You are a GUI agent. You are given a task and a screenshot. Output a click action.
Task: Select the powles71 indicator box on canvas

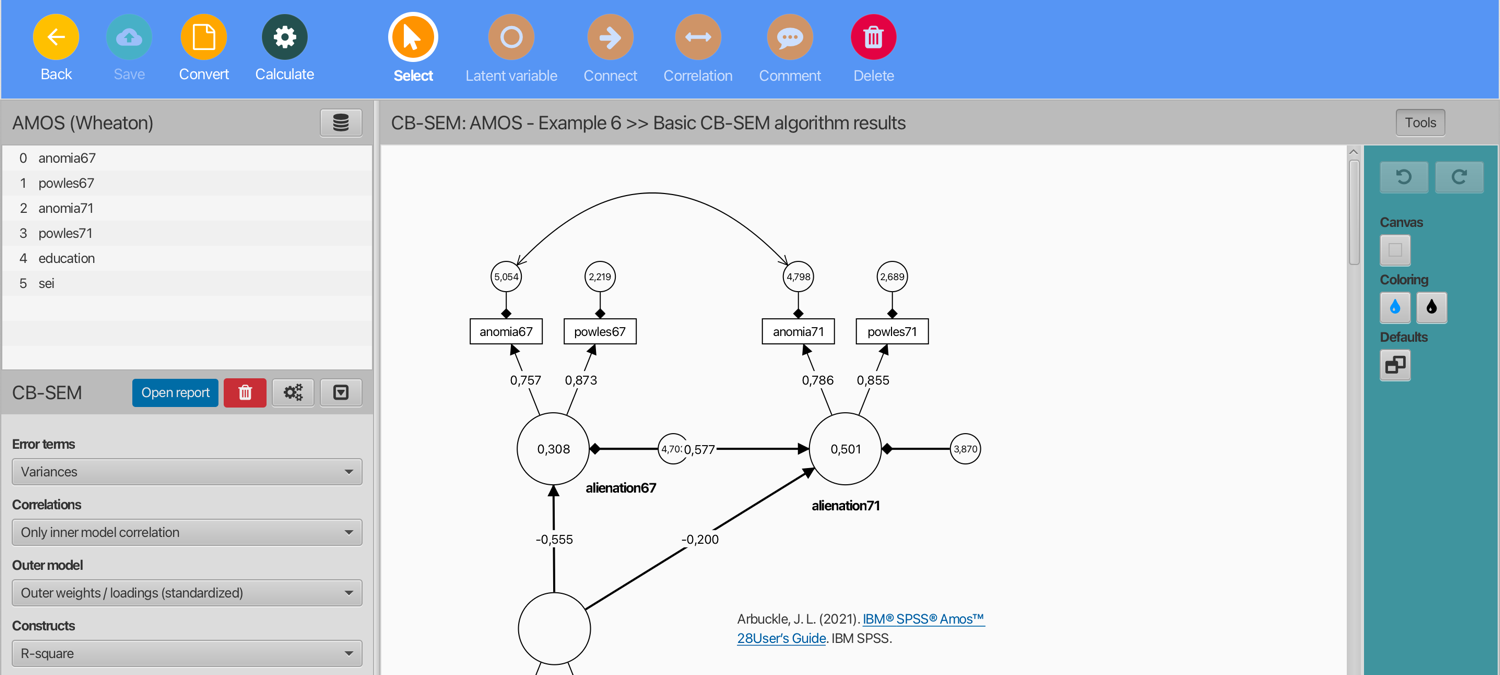[892, 331]
